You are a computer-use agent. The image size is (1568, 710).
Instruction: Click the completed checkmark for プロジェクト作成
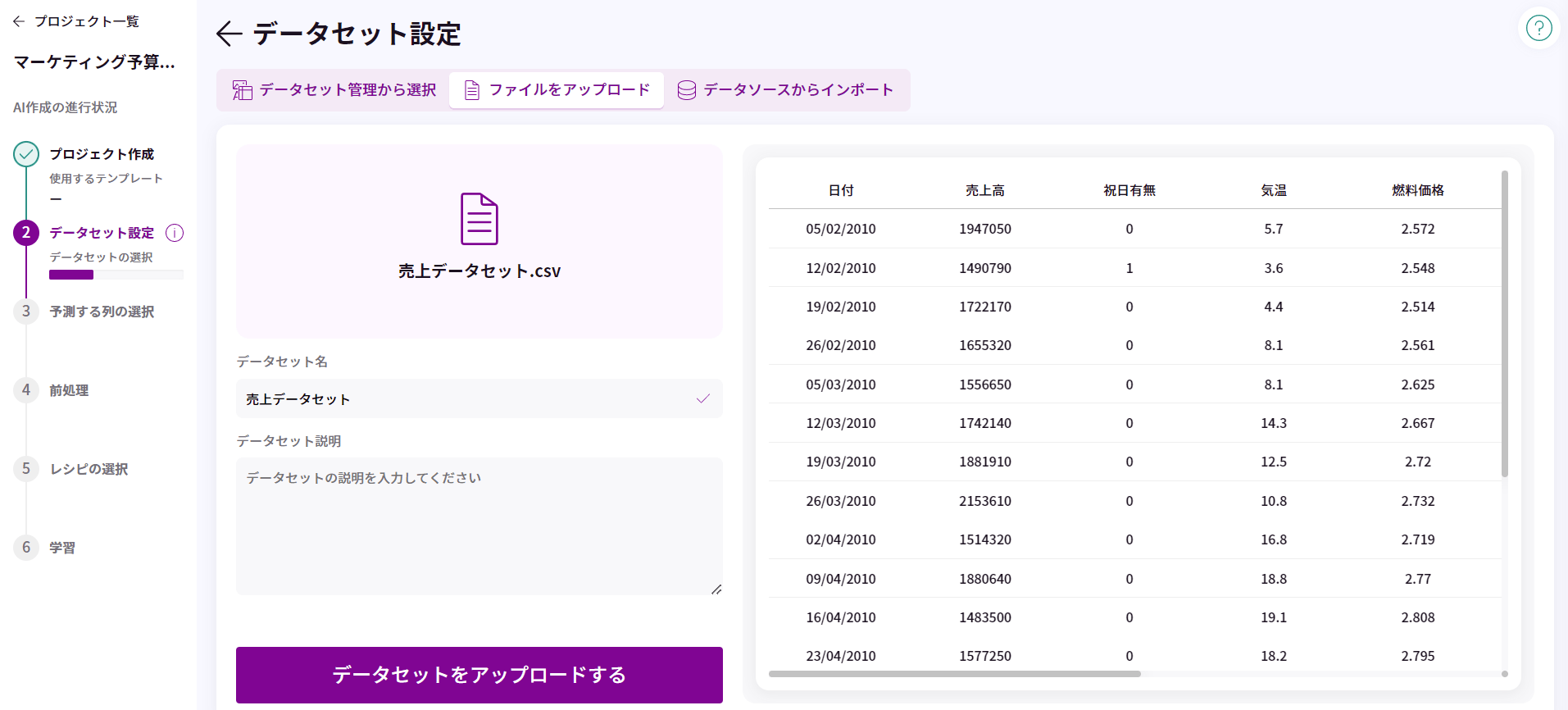tap(26, 154)
